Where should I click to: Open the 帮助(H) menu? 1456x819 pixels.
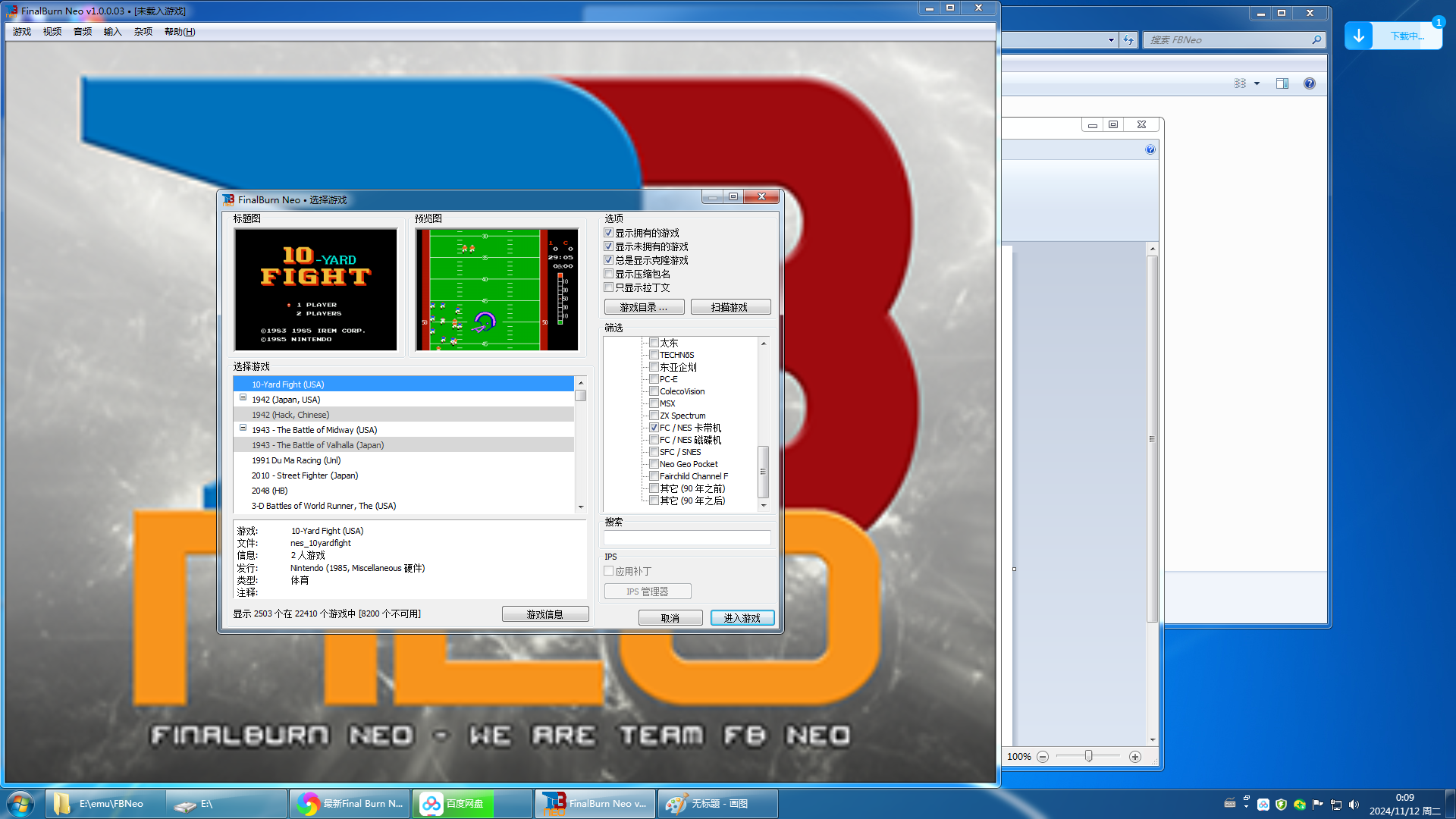tap(180, 32)
